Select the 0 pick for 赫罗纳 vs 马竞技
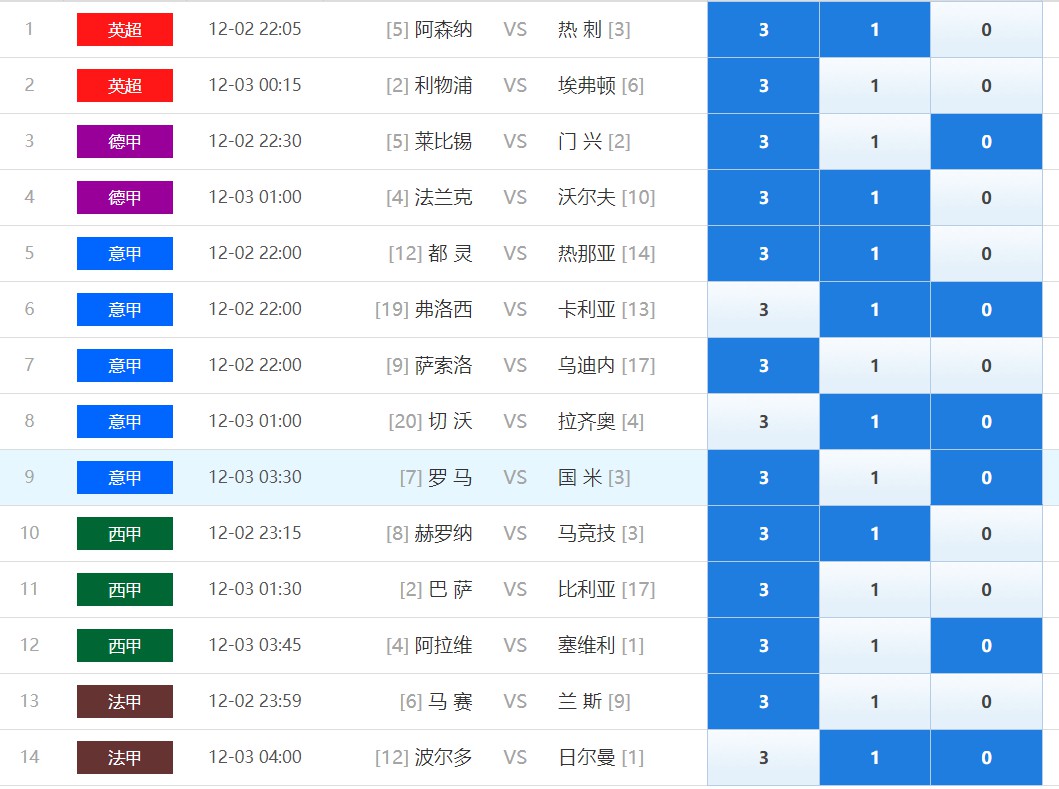The image size is (1059, 789). 986,534
